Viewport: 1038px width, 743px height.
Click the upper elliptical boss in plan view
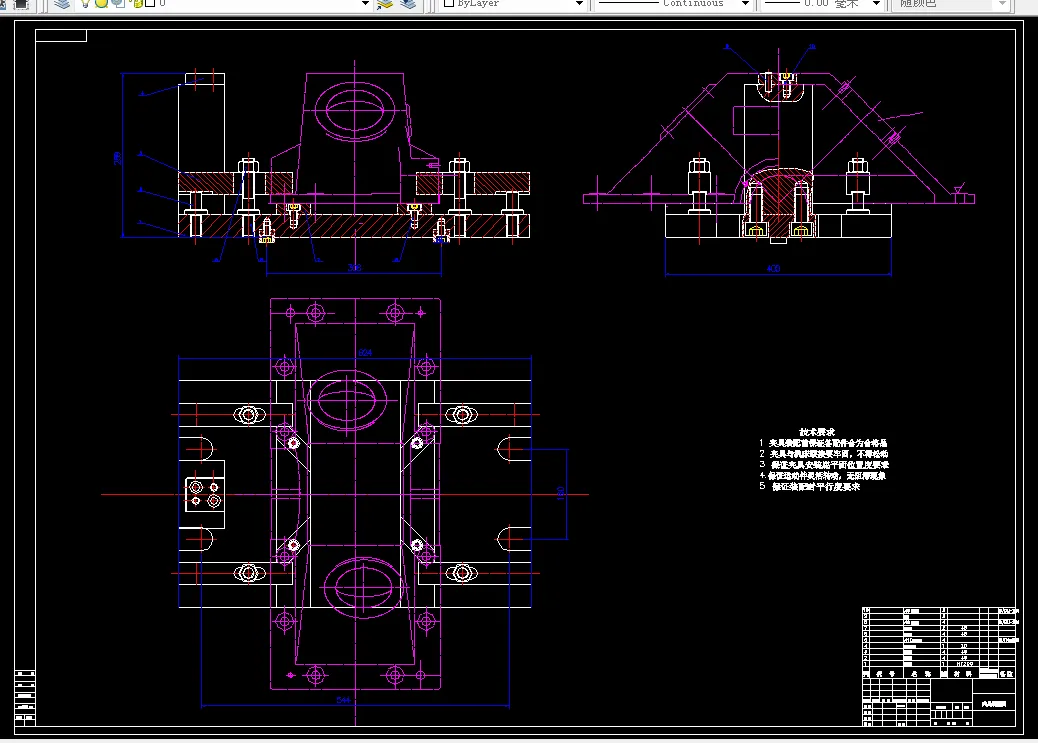point(348,400)
